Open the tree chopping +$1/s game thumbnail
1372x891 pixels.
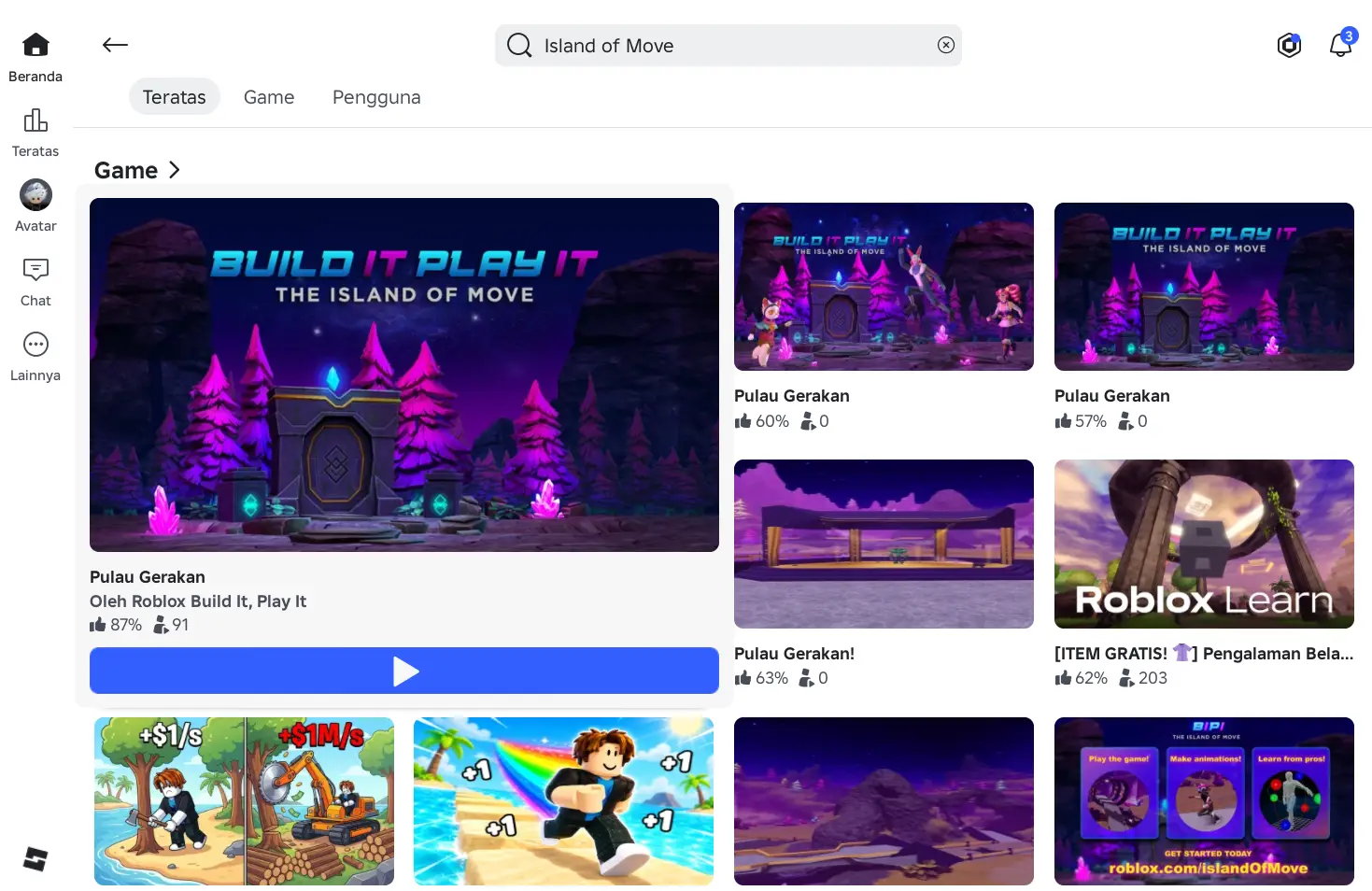(x=244, y=801)
